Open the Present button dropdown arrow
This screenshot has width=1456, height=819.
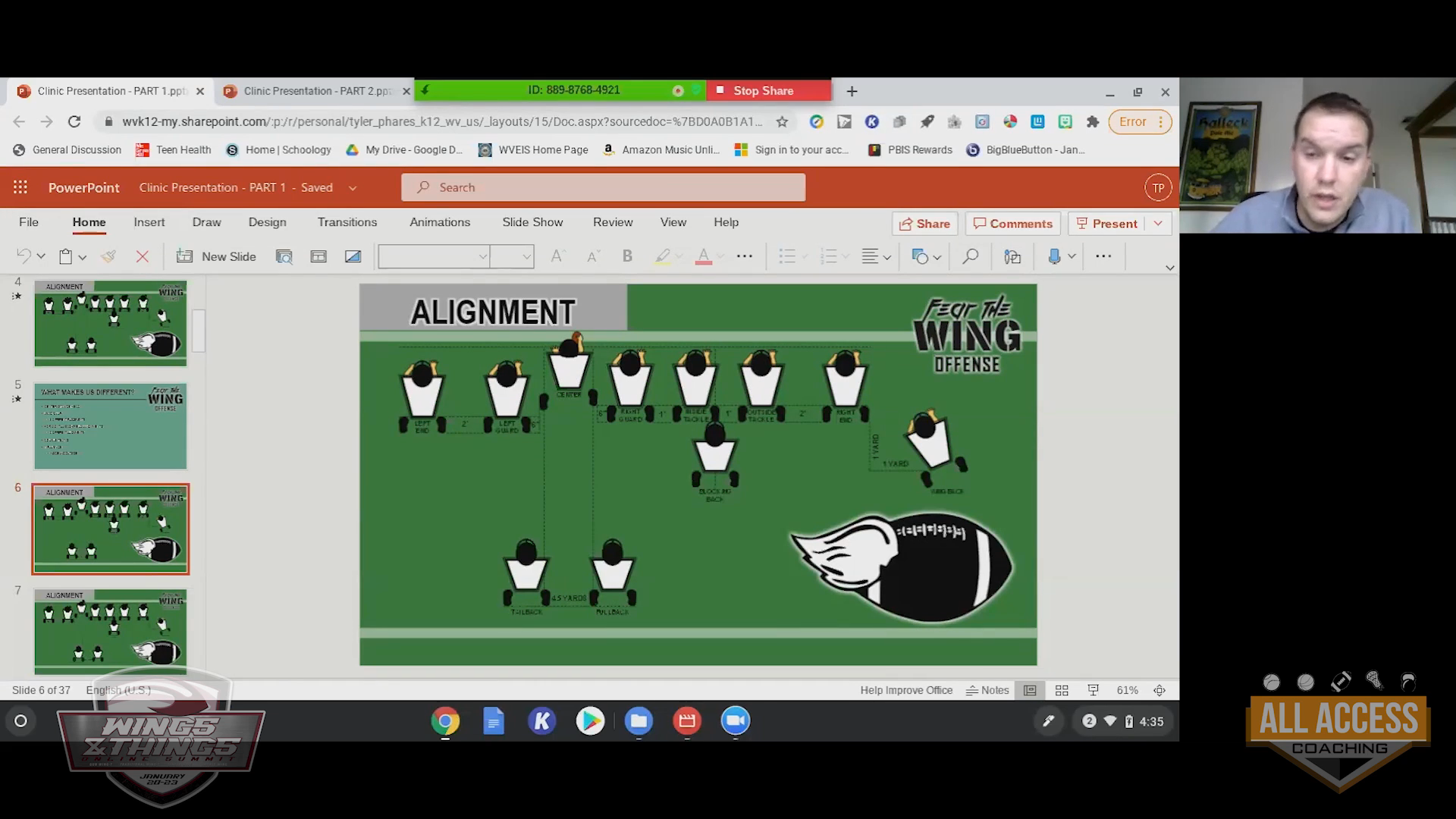(x=1158, y=223)
